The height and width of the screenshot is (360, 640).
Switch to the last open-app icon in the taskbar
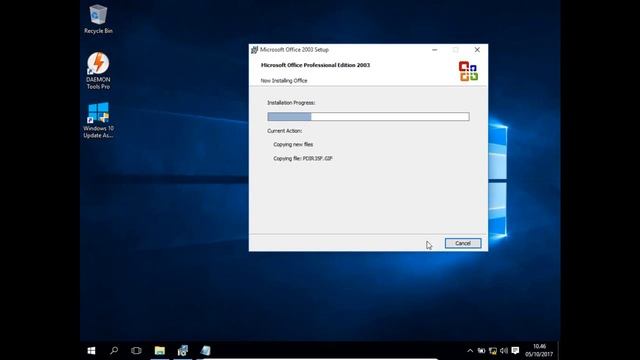[x=205, y=350]
